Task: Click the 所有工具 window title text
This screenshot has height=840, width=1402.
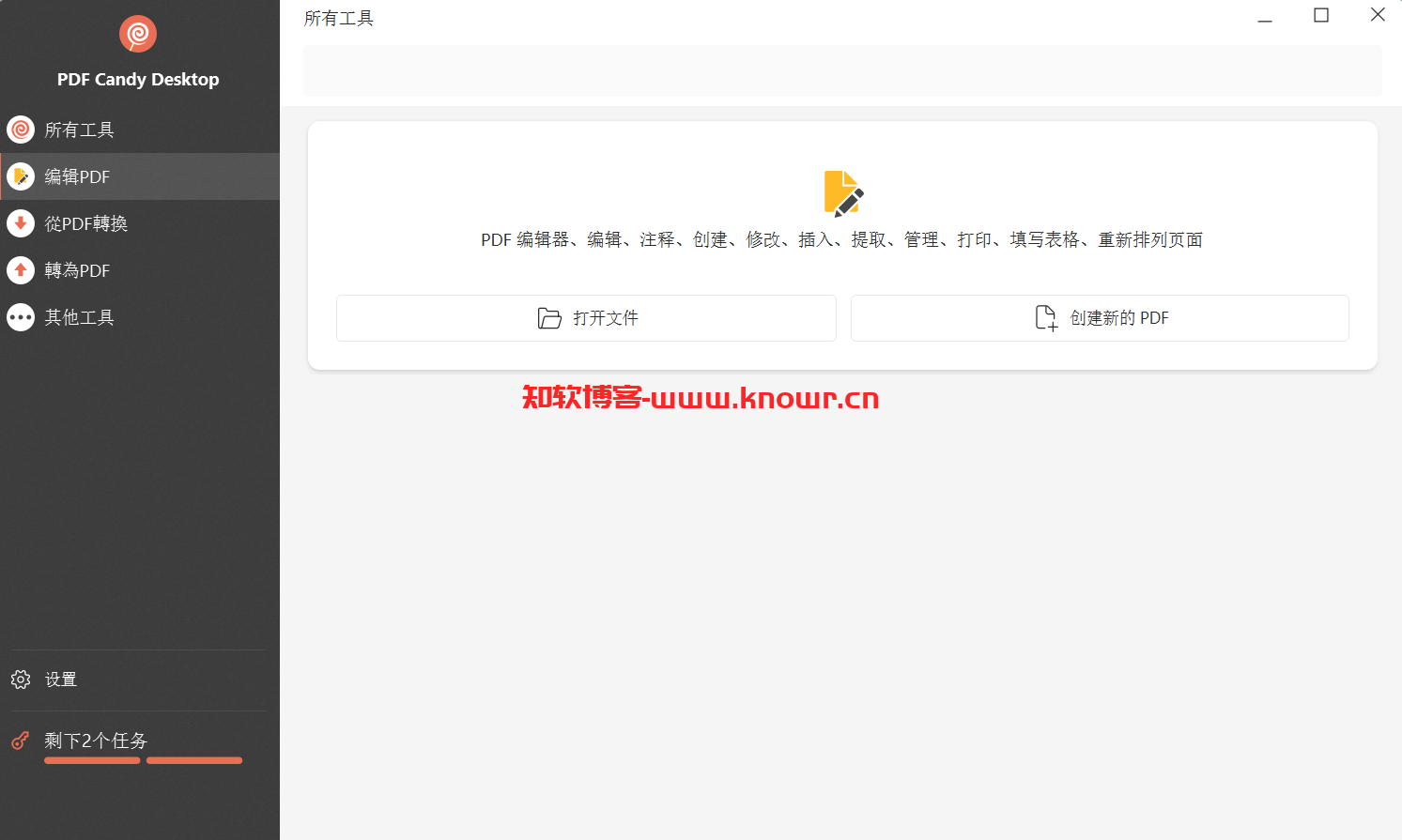Action: (339, 19)
